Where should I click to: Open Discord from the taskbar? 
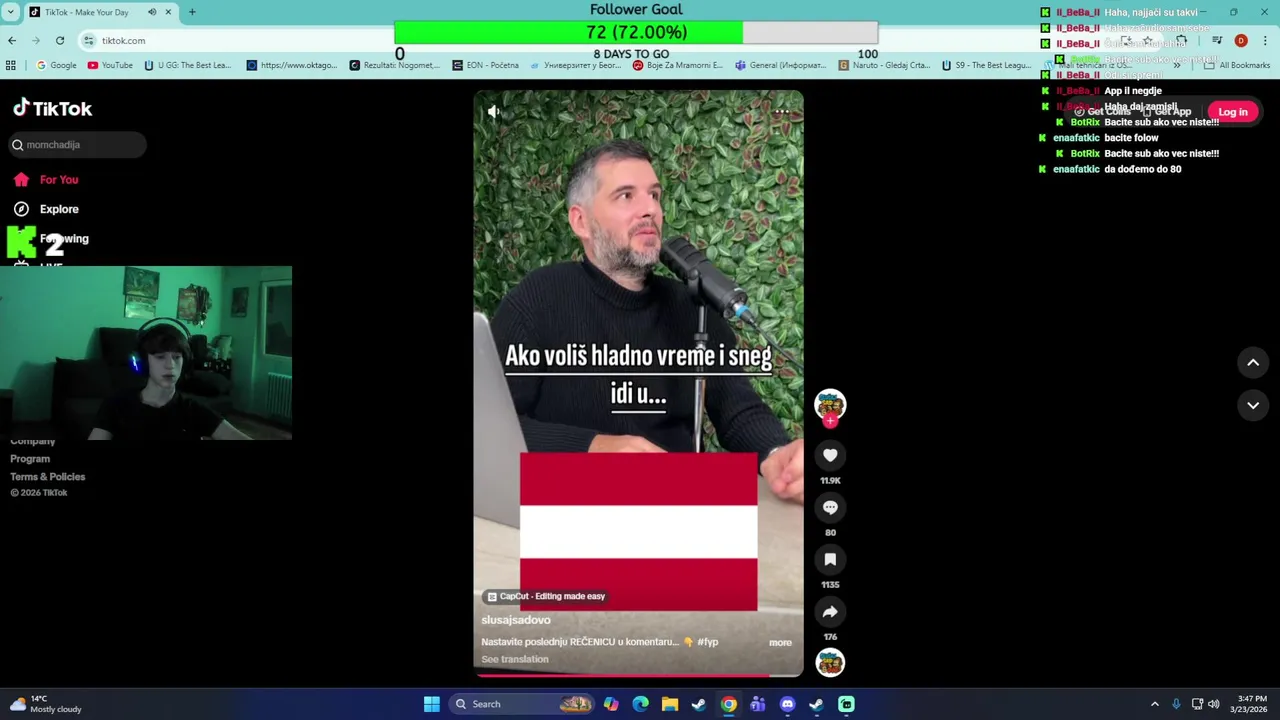pyautogui.click(x=787, y=704)
